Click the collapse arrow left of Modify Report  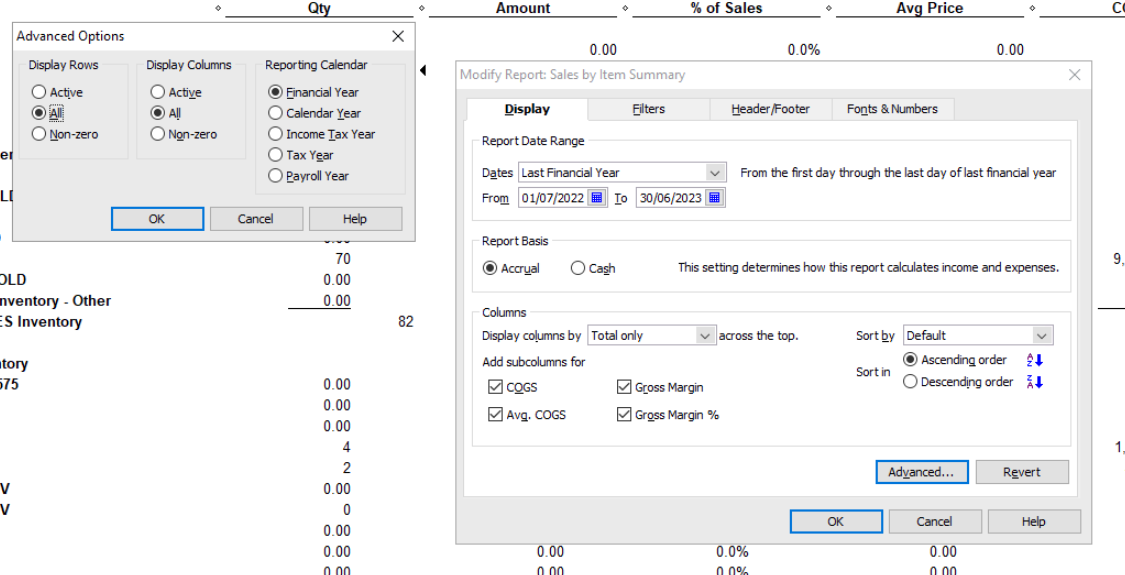point(423,70)
